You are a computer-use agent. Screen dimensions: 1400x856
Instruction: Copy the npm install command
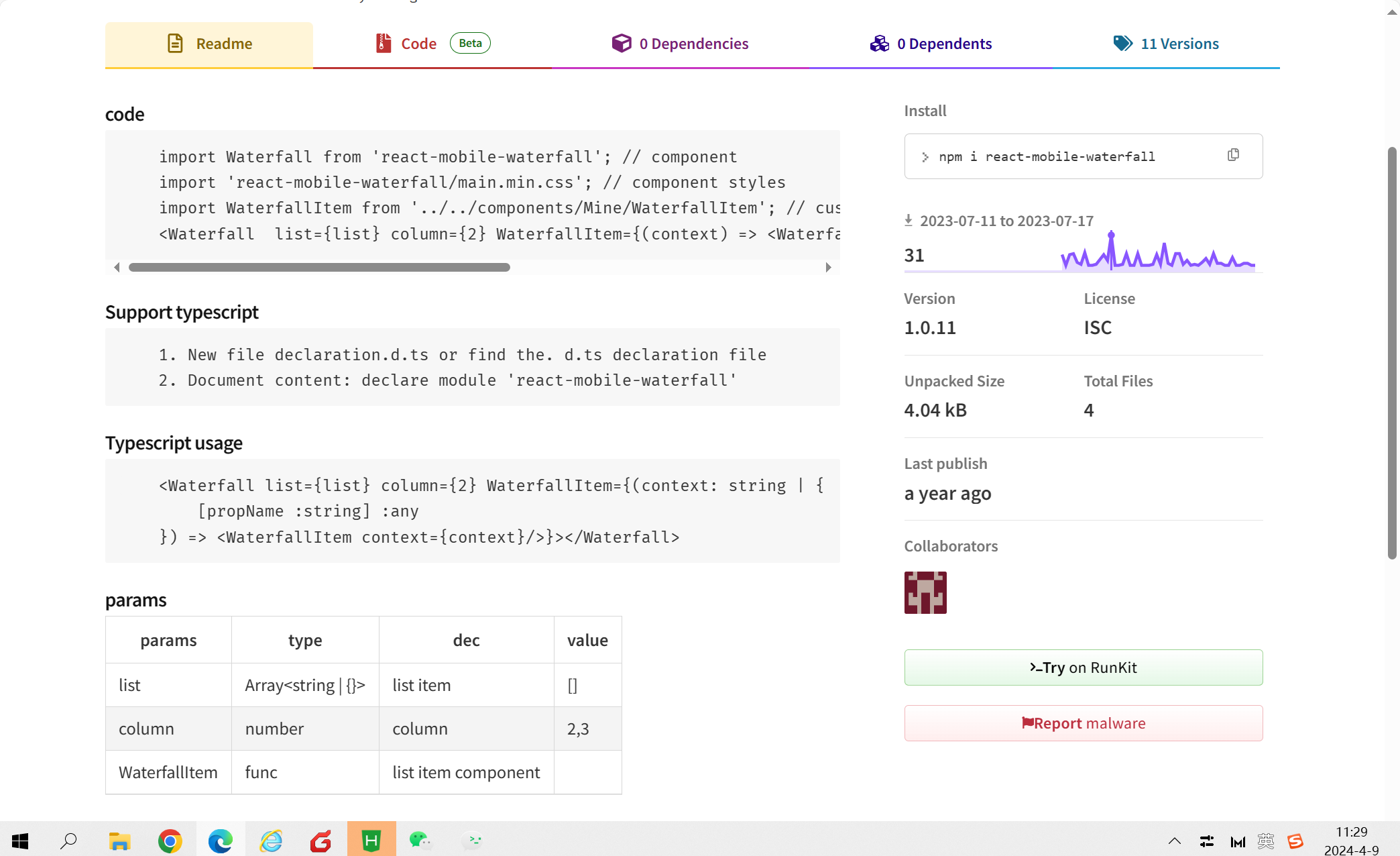[x=1233, y=155]
